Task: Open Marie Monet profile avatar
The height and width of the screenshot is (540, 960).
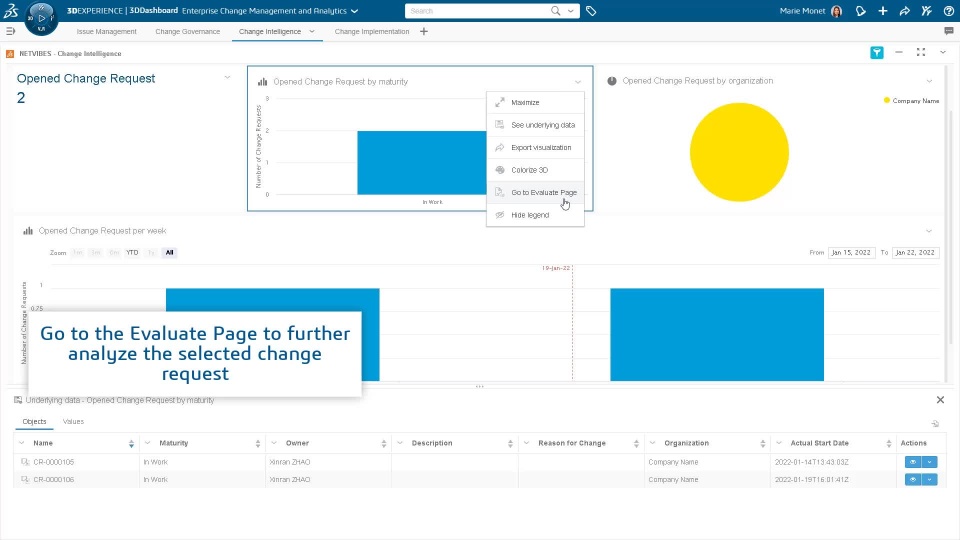Action: click(x=836, y=11)
